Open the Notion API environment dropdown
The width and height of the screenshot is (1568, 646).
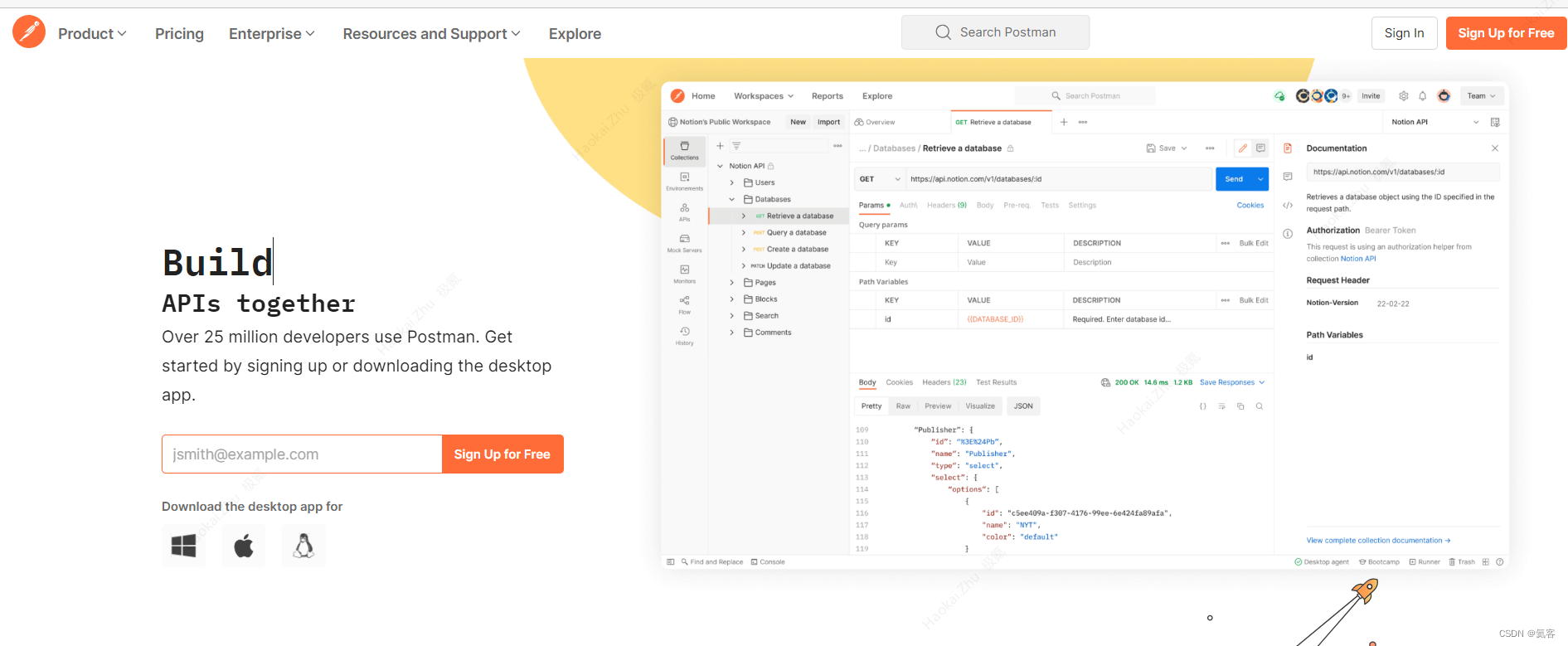pyautogui.click(x=1435, y=122)
